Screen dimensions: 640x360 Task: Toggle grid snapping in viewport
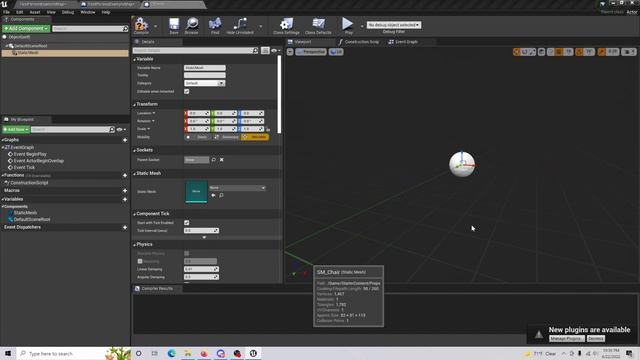pyautogui.click(x=559, y=52)
